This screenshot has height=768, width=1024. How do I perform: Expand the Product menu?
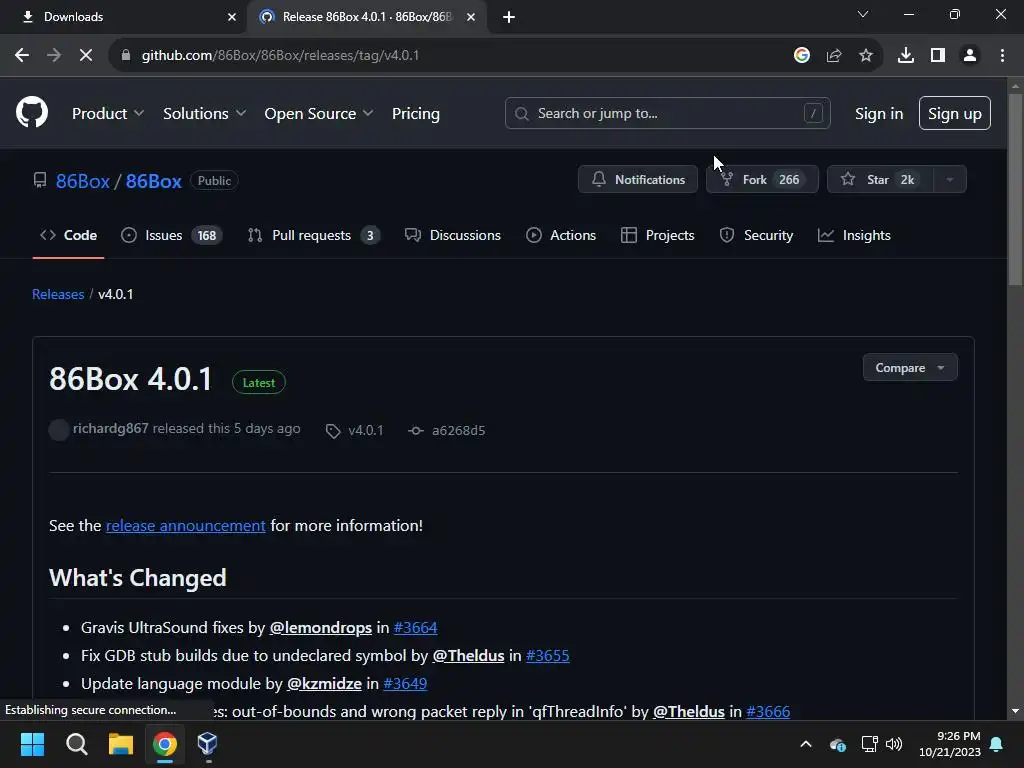pos(108,114)
